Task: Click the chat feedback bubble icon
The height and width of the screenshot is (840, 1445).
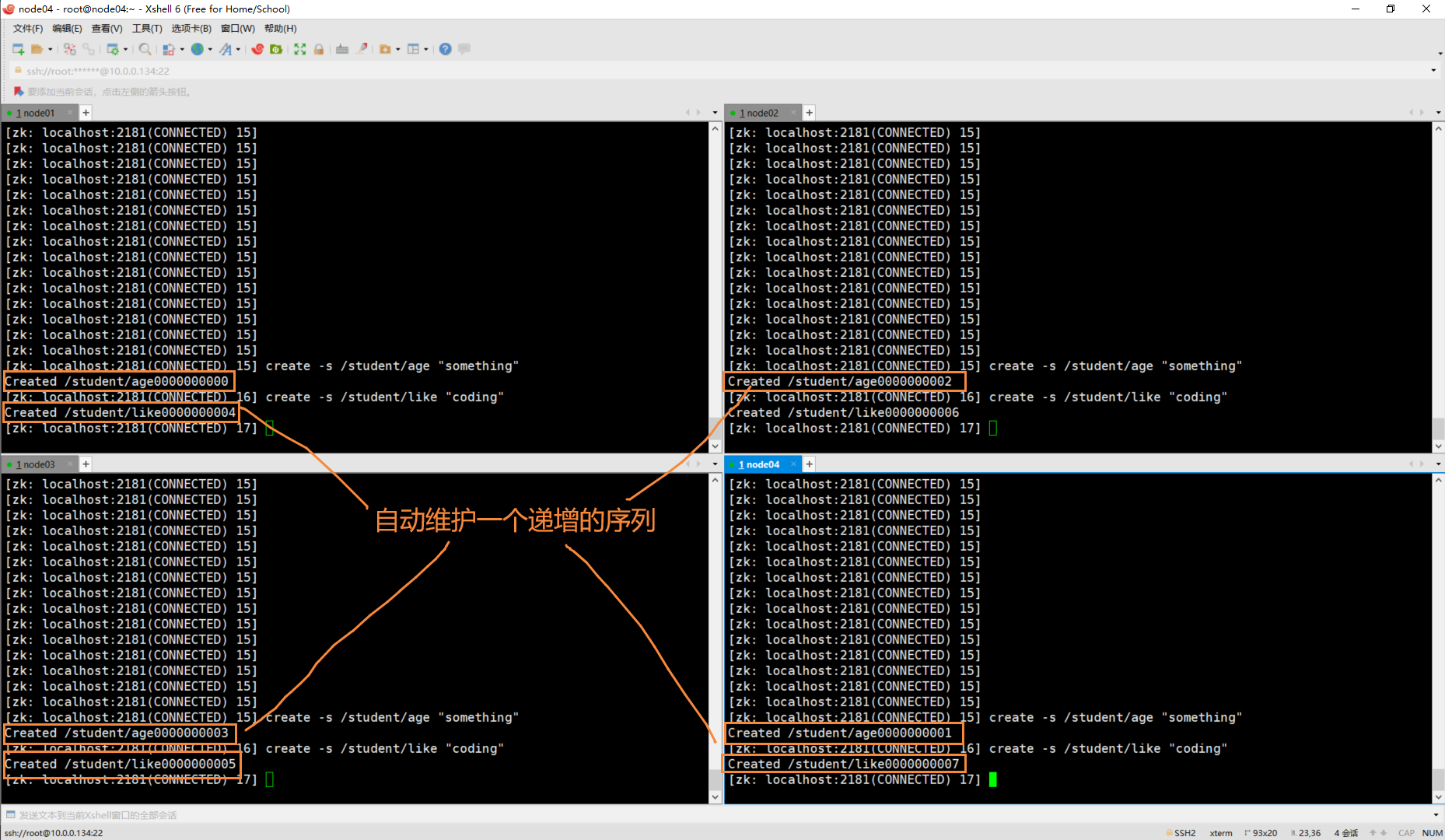Action: pos(464,49)
